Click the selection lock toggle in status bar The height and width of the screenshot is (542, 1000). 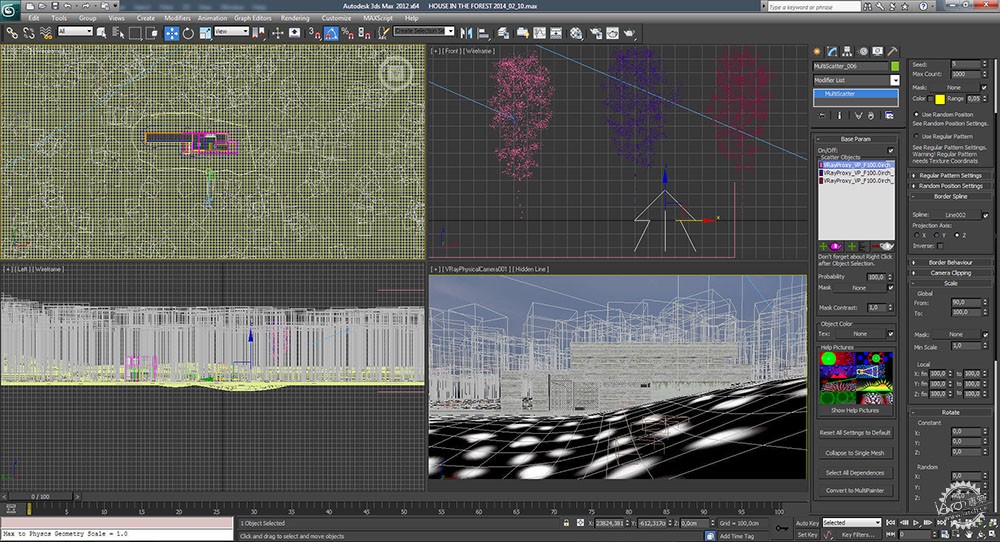click(x=566, y=523)
